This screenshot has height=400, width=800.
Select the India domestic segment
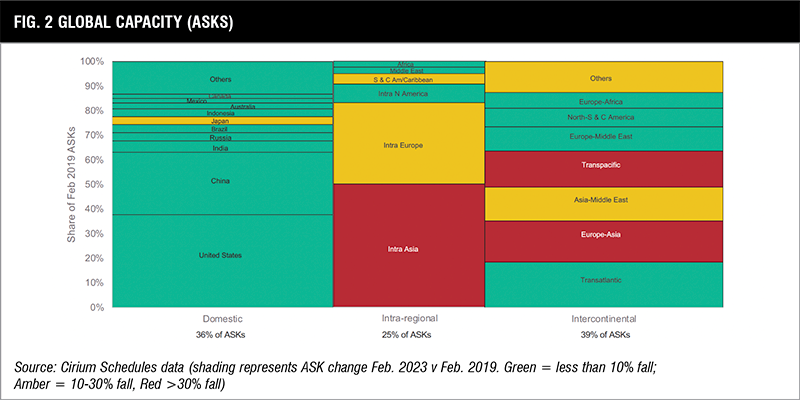[221, 148]
